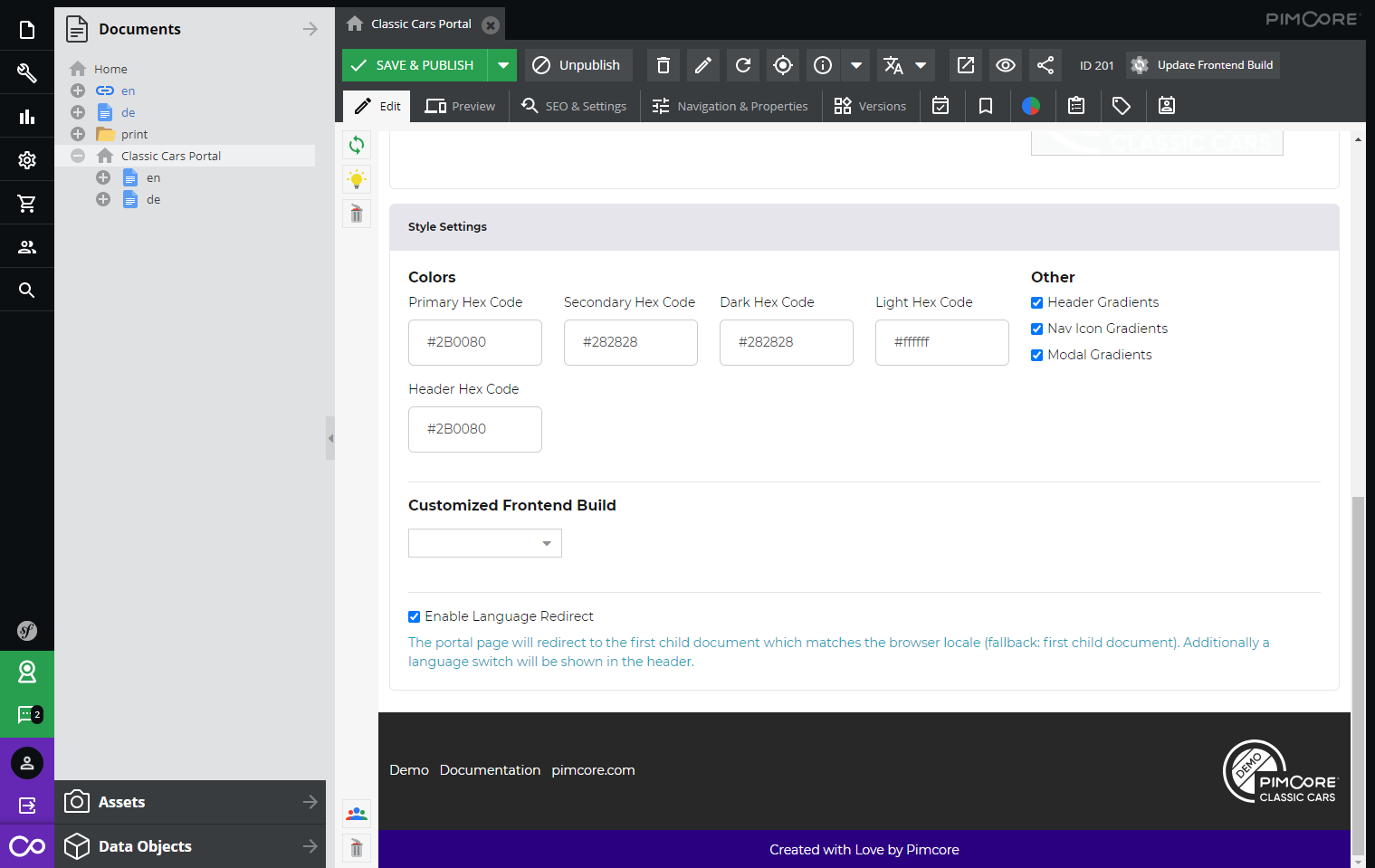Disable Enable Language Redirect checkbox
Viewport: 1375px width, 868px height.
[414, 616]
